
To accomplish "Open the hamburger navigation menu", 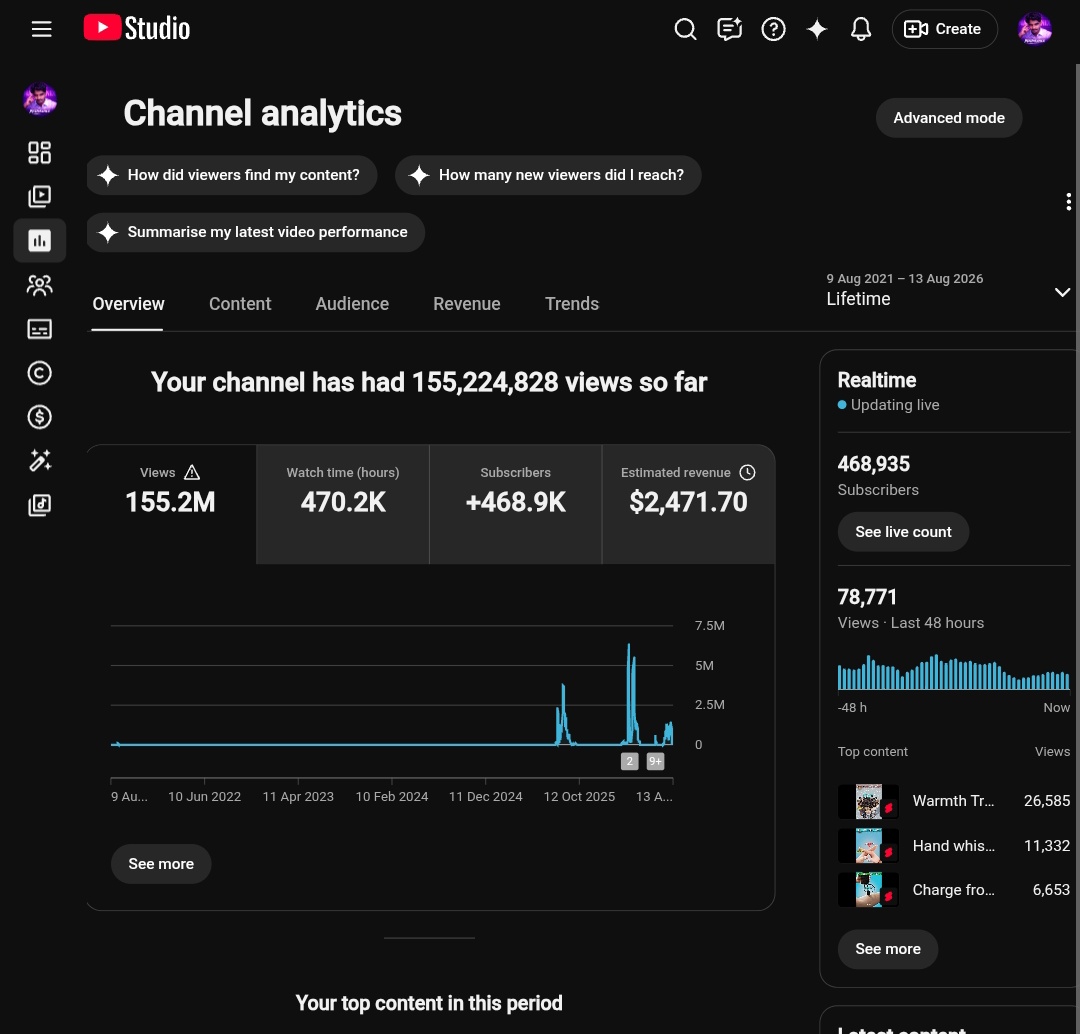I will point(41,29).
